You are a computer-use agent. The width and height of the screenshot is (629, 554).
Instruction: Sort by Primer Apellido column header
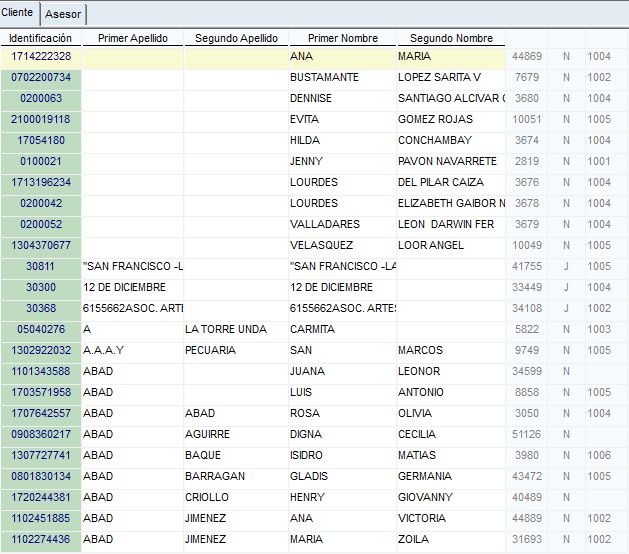(133, 38)
